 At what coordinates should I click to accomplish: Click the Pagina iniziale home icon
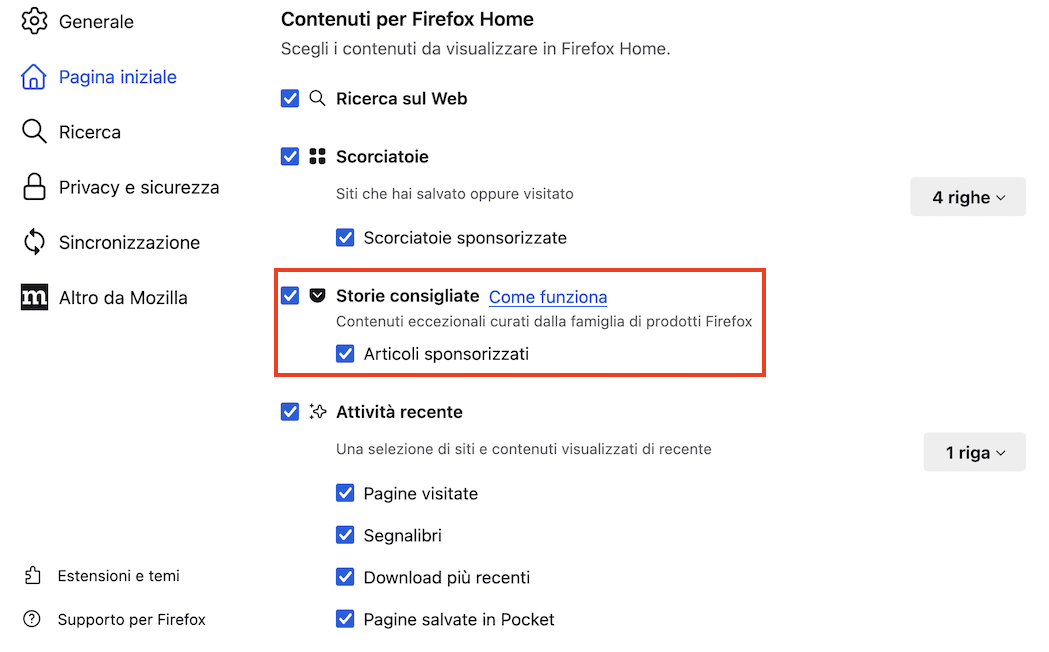pos(34,77)
